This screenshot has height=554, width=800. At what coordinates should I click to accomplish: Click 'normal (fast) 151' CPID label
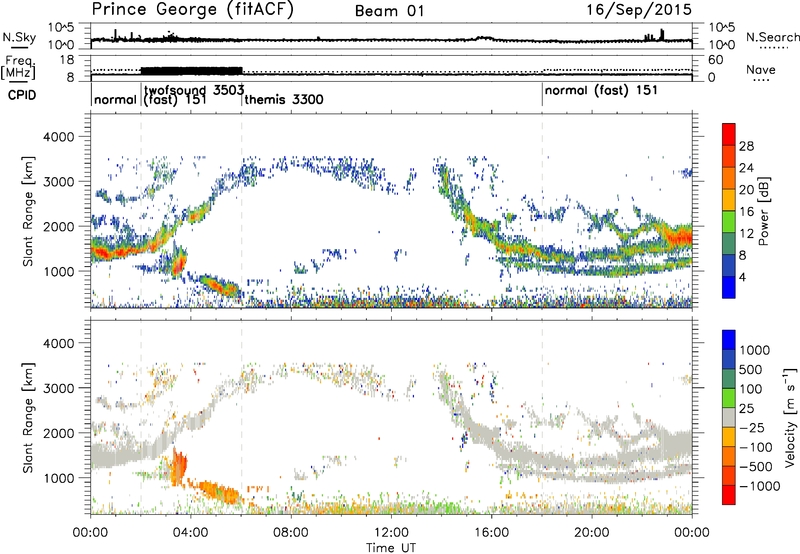[601, 91]
